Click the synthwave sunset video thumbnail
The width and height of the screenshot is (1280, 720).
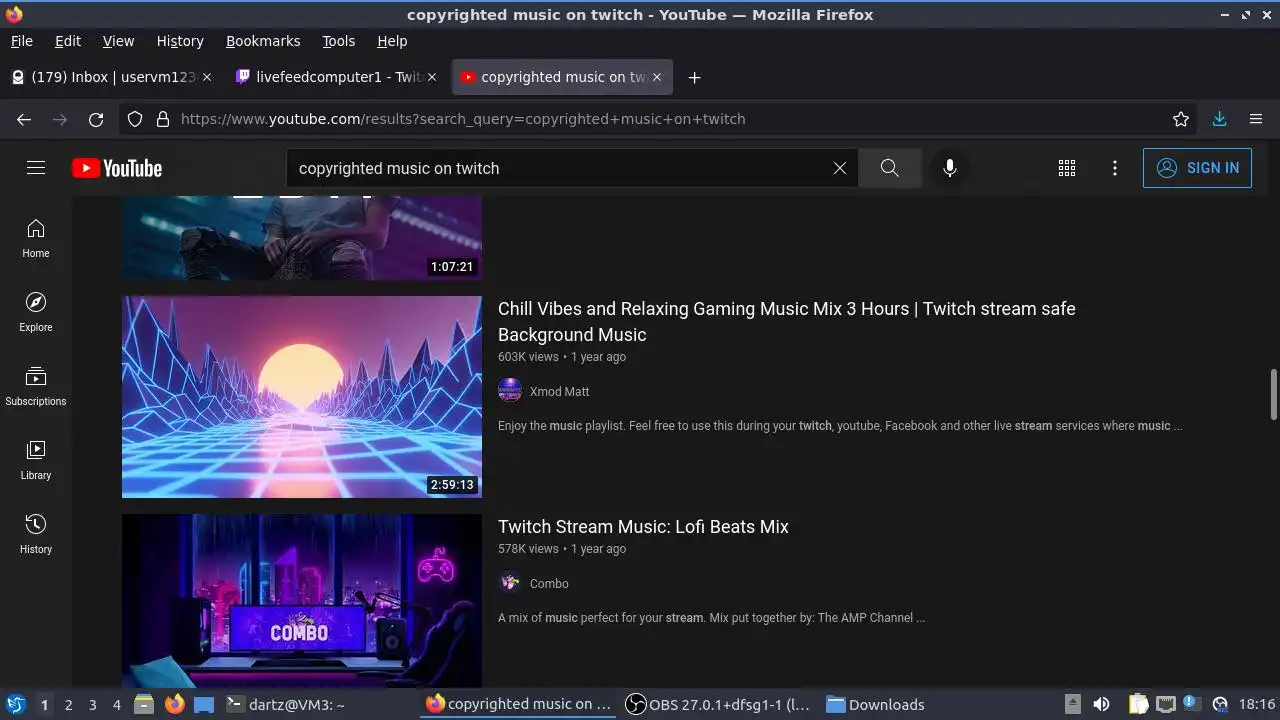tap(302, 396)
